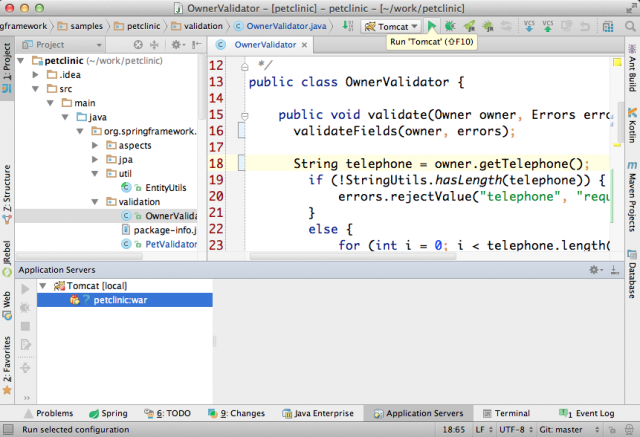
Task: Collapse the src folder
Action: 36,89
